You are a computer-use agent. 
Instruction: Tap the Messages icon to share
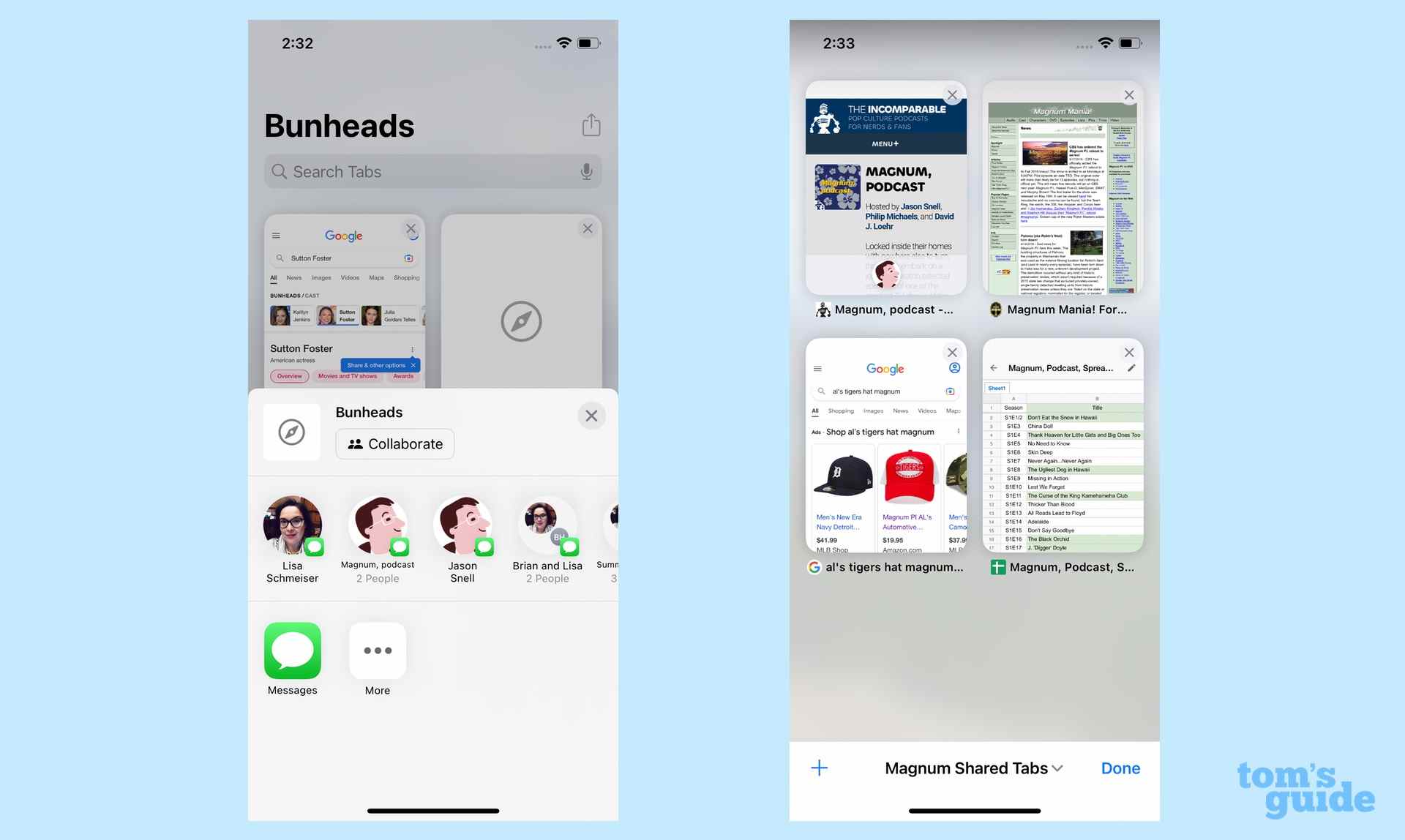tap(292, 650)
